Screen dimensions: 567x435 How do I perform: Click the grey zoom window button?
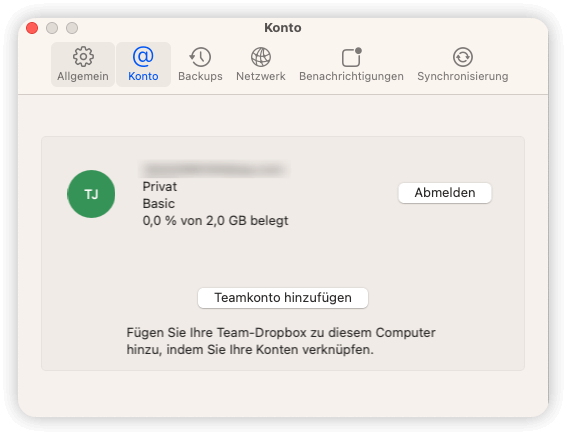[72, 28]
